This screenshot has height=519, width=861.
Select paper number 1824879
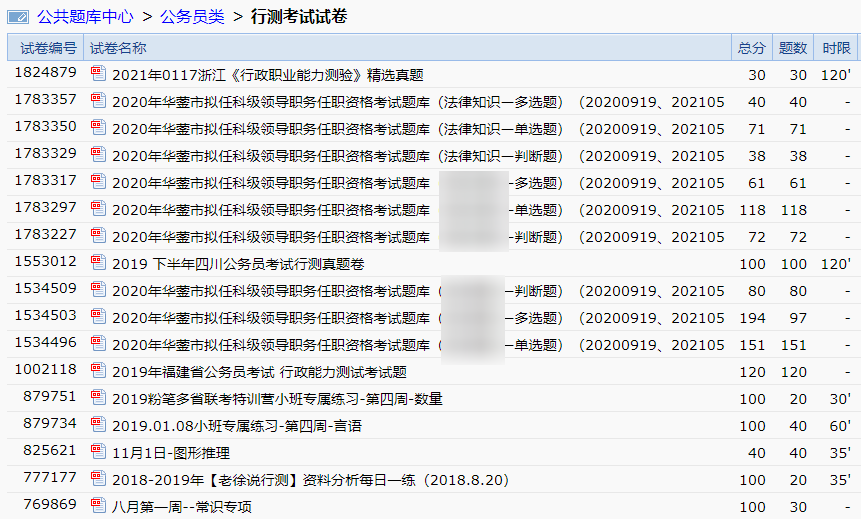46,72
